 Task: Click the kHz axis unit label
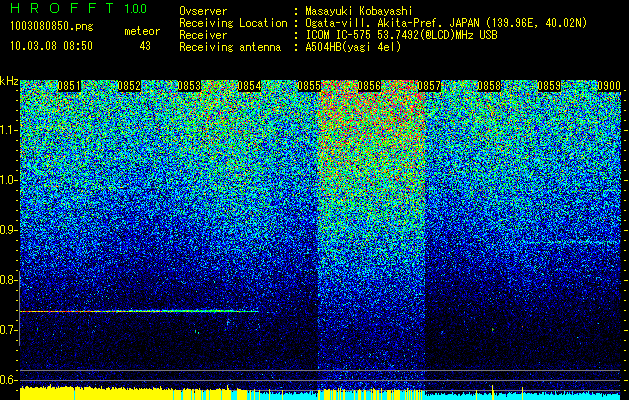click(9, 81)
